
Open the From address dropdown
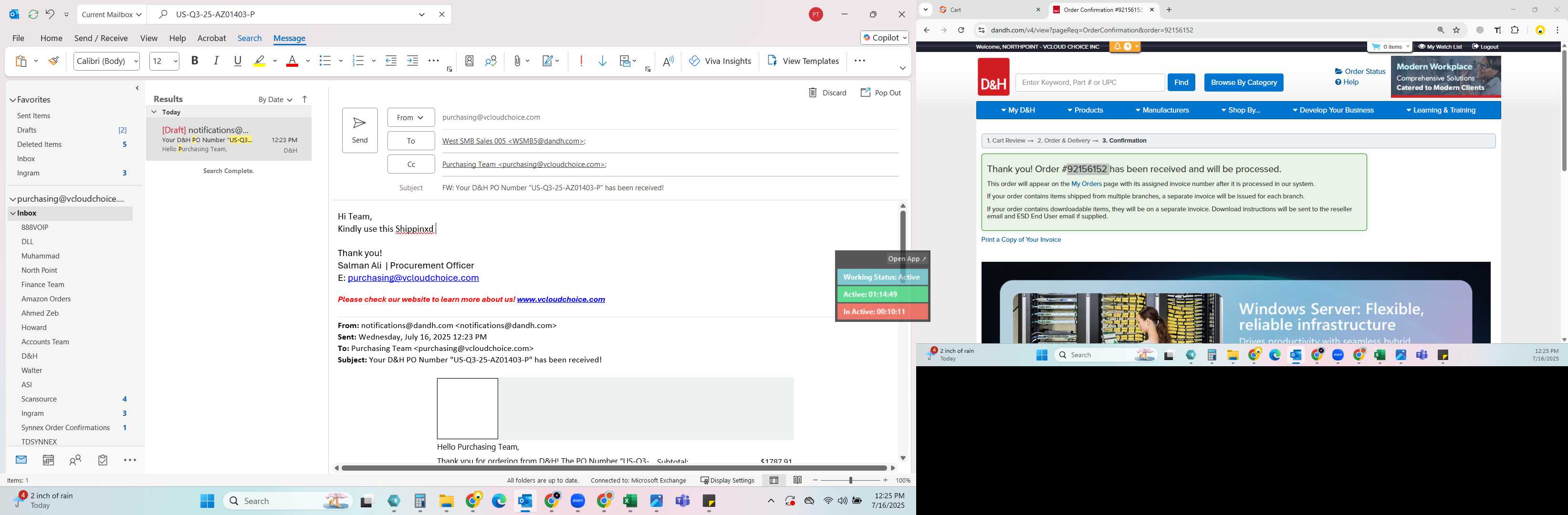pos(411,117)
